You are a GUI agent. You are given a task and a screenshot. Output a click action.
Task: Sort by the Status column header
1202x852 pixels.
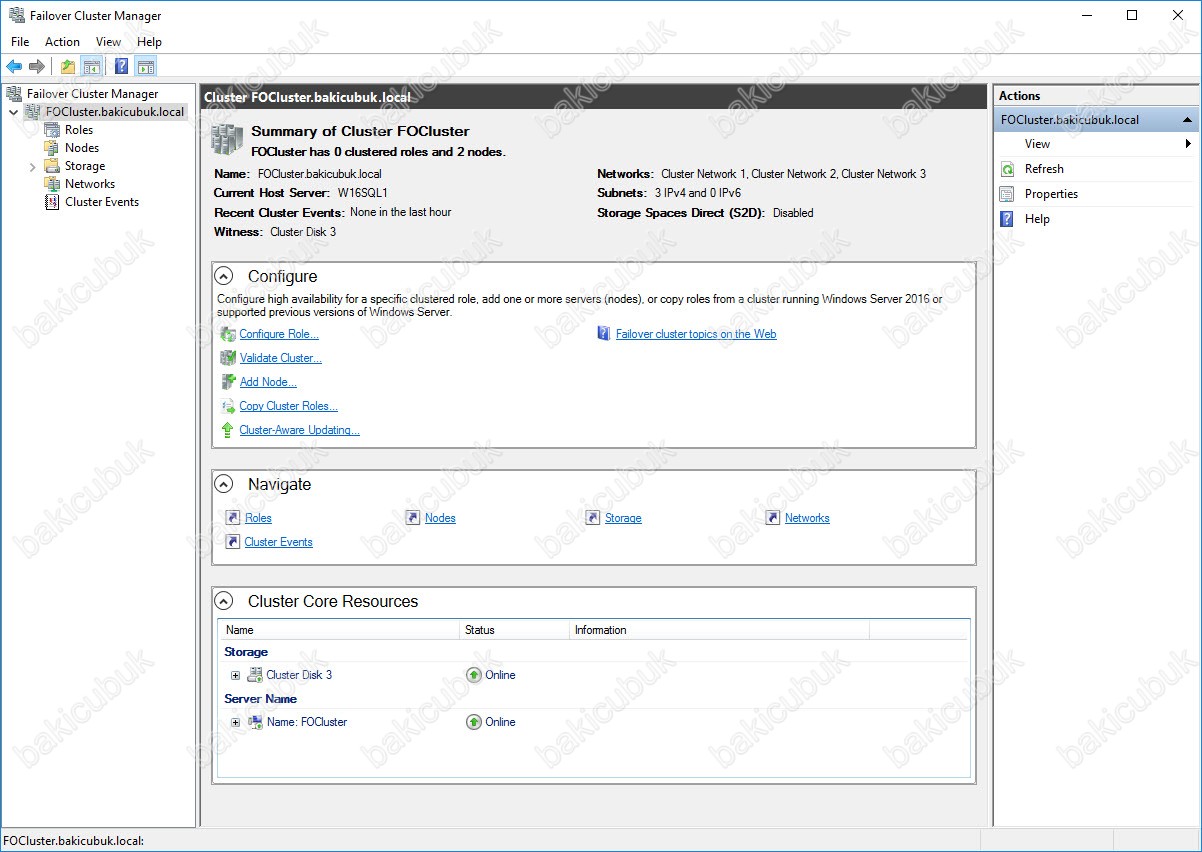click(x=514, y=630)
